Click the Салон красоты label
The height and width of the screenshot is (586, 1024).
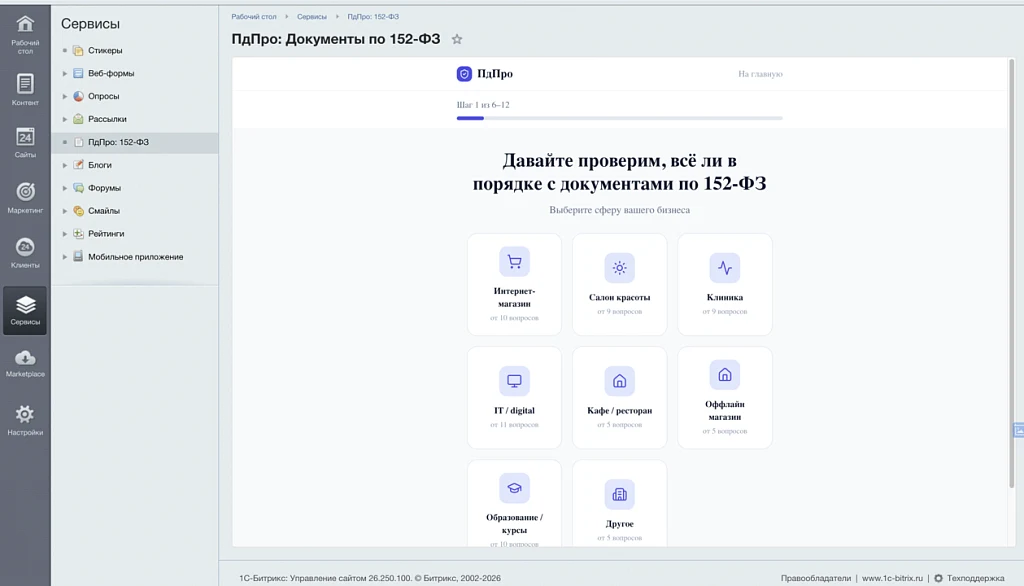pos(620,297)
